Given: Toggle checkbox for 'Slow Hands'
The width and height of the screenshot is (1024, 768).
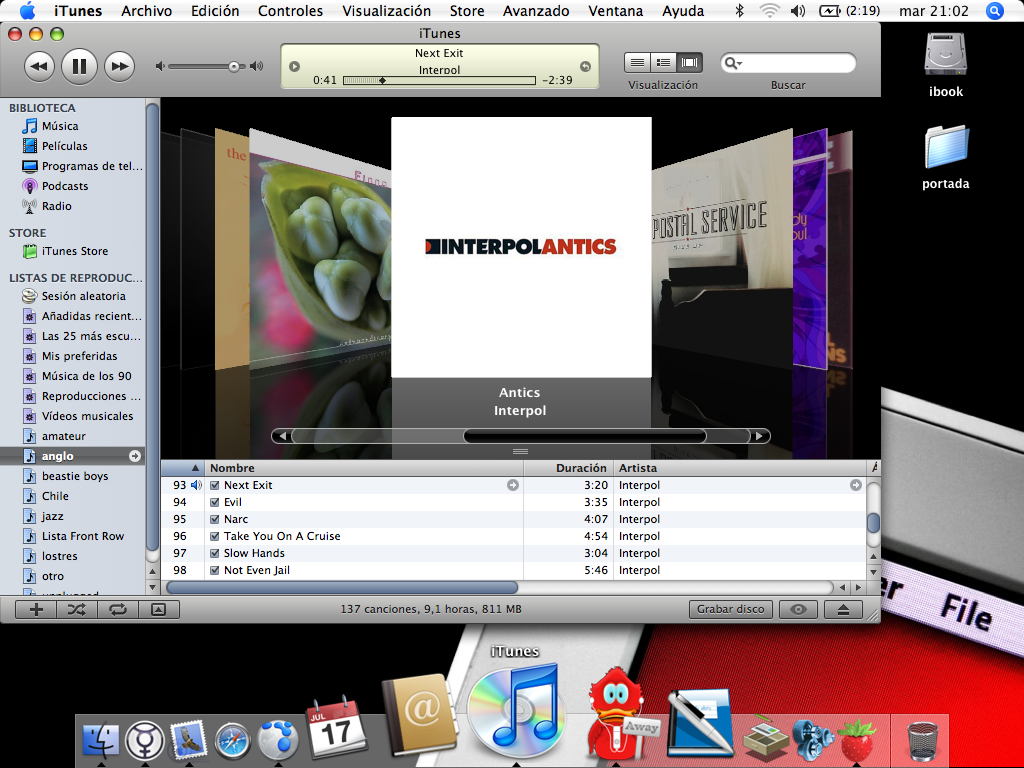Looking at the screenshot, I should [x=215, y=554].
